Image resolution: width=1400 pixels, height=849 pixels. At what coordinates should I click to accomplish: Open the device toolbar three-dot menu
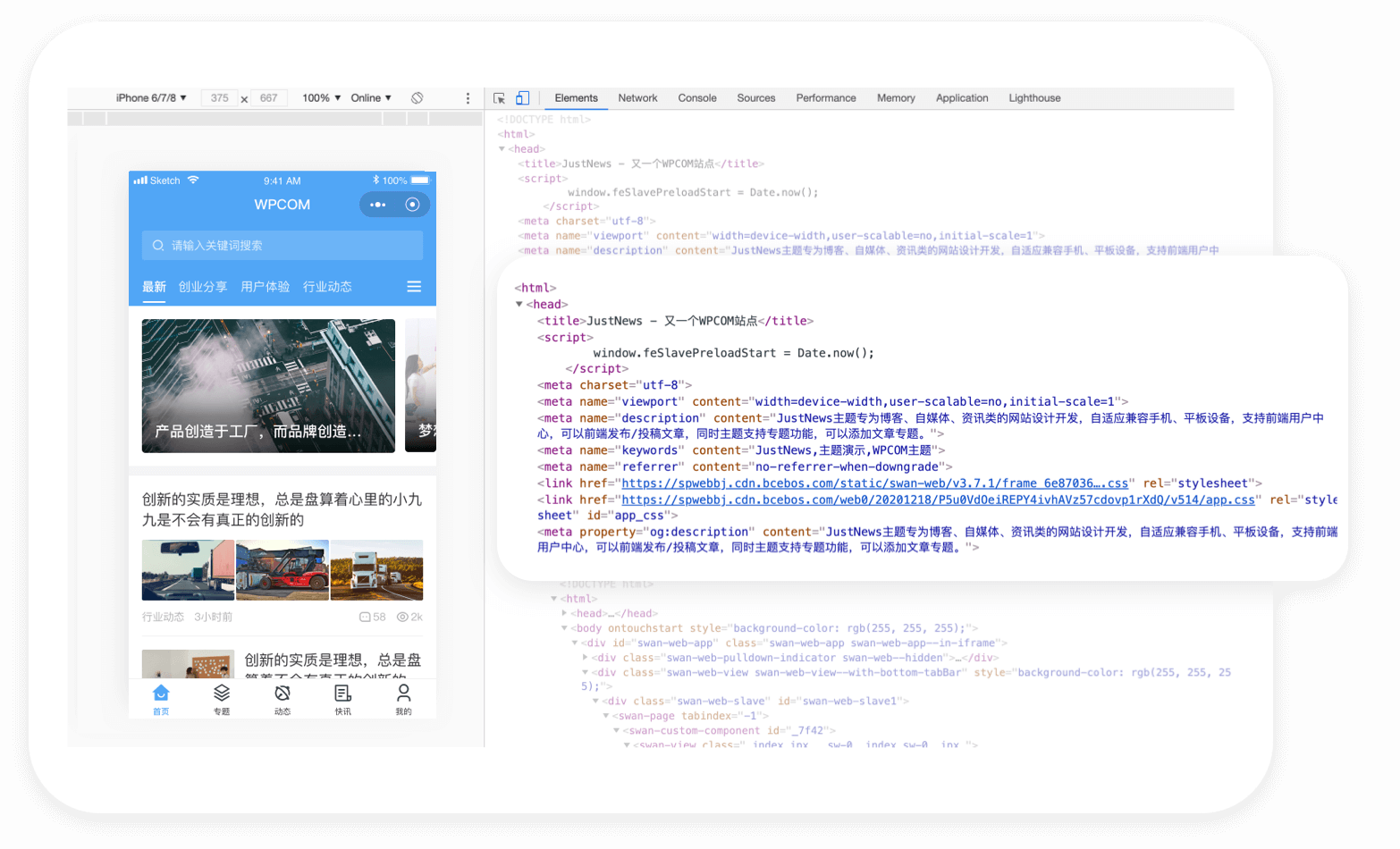(x=468, y=98)
